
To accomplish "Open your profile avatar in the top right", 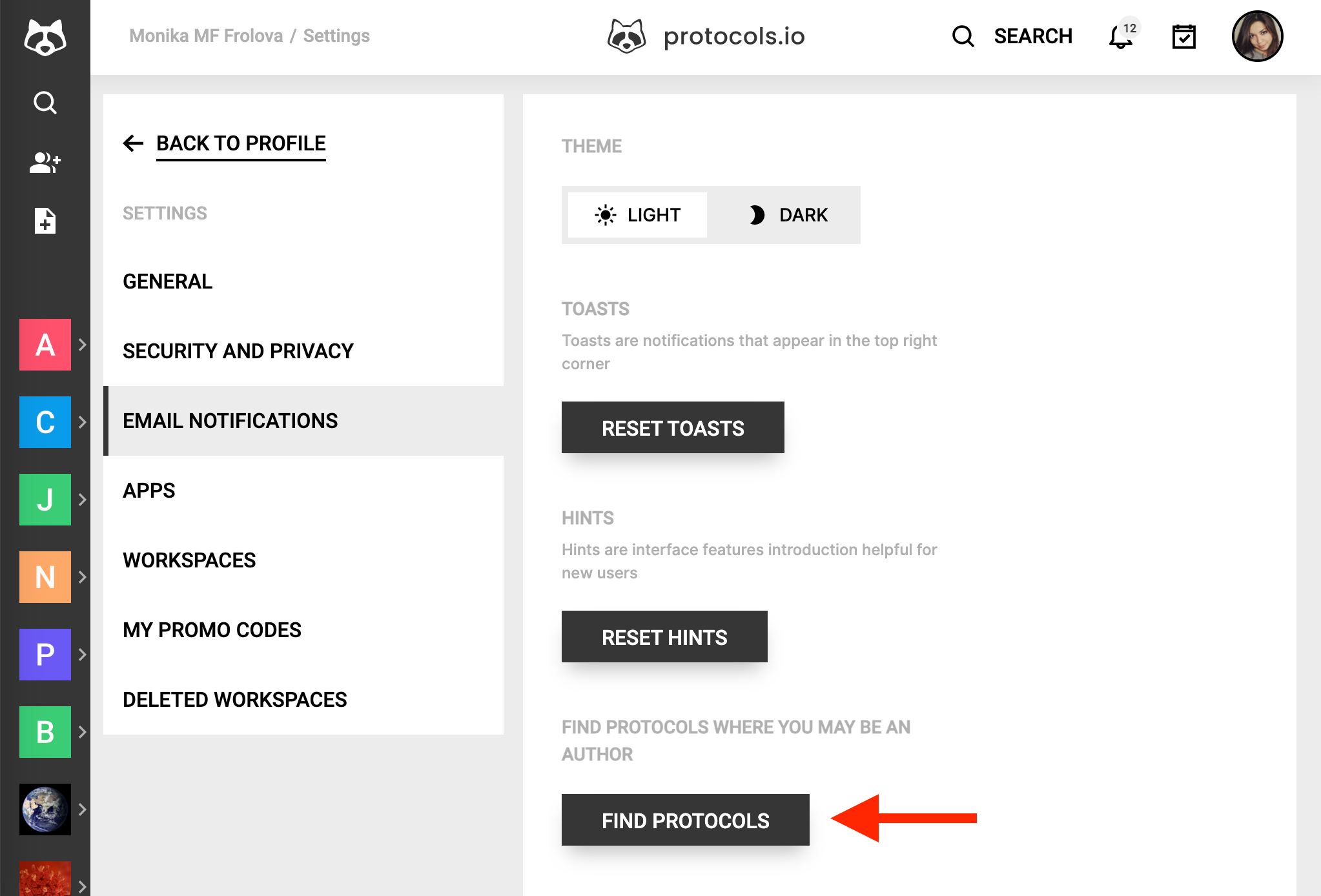I will [1257, 36].
